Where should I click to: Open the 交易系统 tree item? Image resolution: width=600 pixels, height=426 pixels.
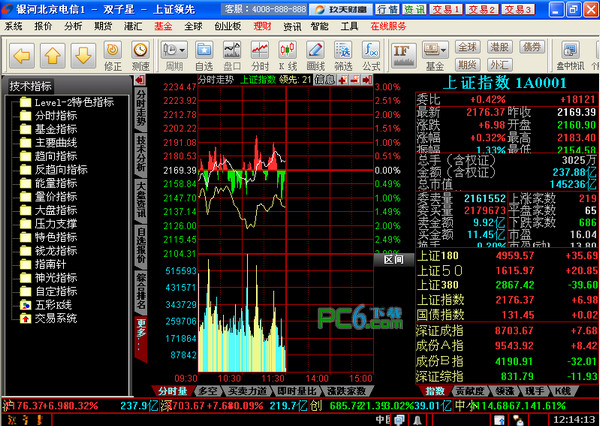click(49, 318)
